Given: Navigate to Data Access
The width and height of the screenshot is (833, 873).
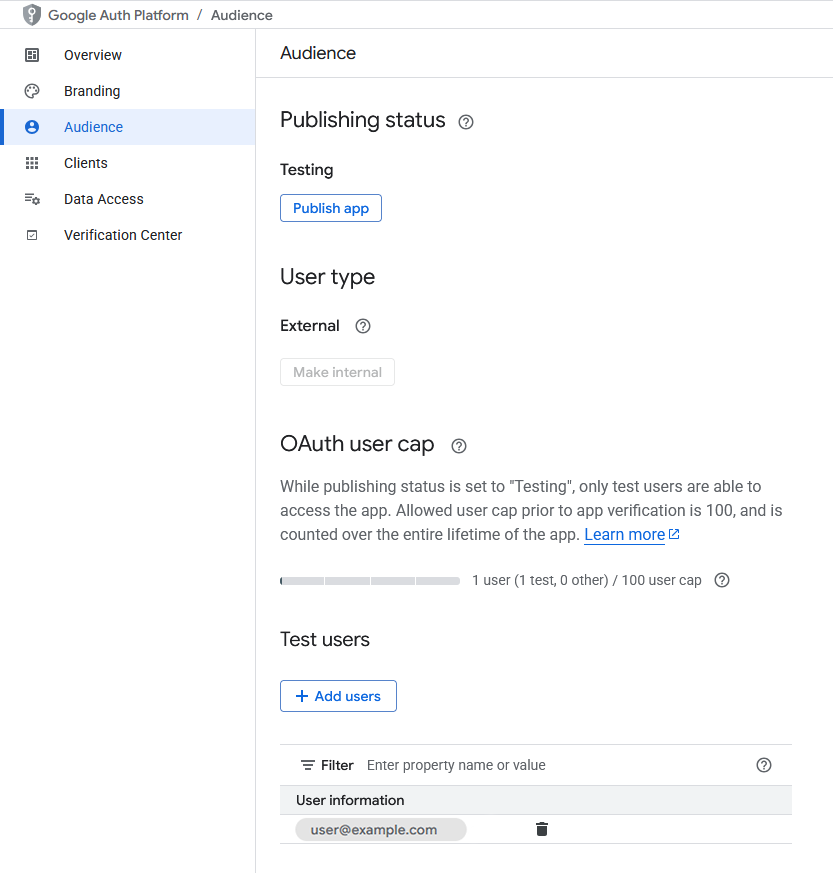Looking at the screenshot, I should 103,199.
